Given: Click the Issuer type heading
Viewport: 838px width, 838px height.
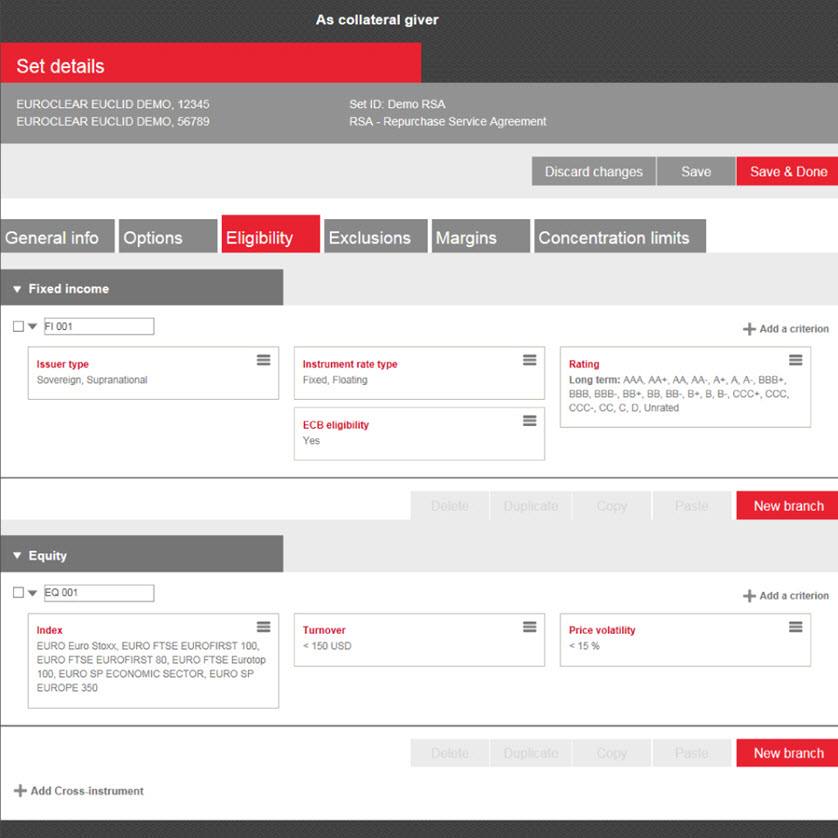Looking at the screenshot, I should pos(63,364).
